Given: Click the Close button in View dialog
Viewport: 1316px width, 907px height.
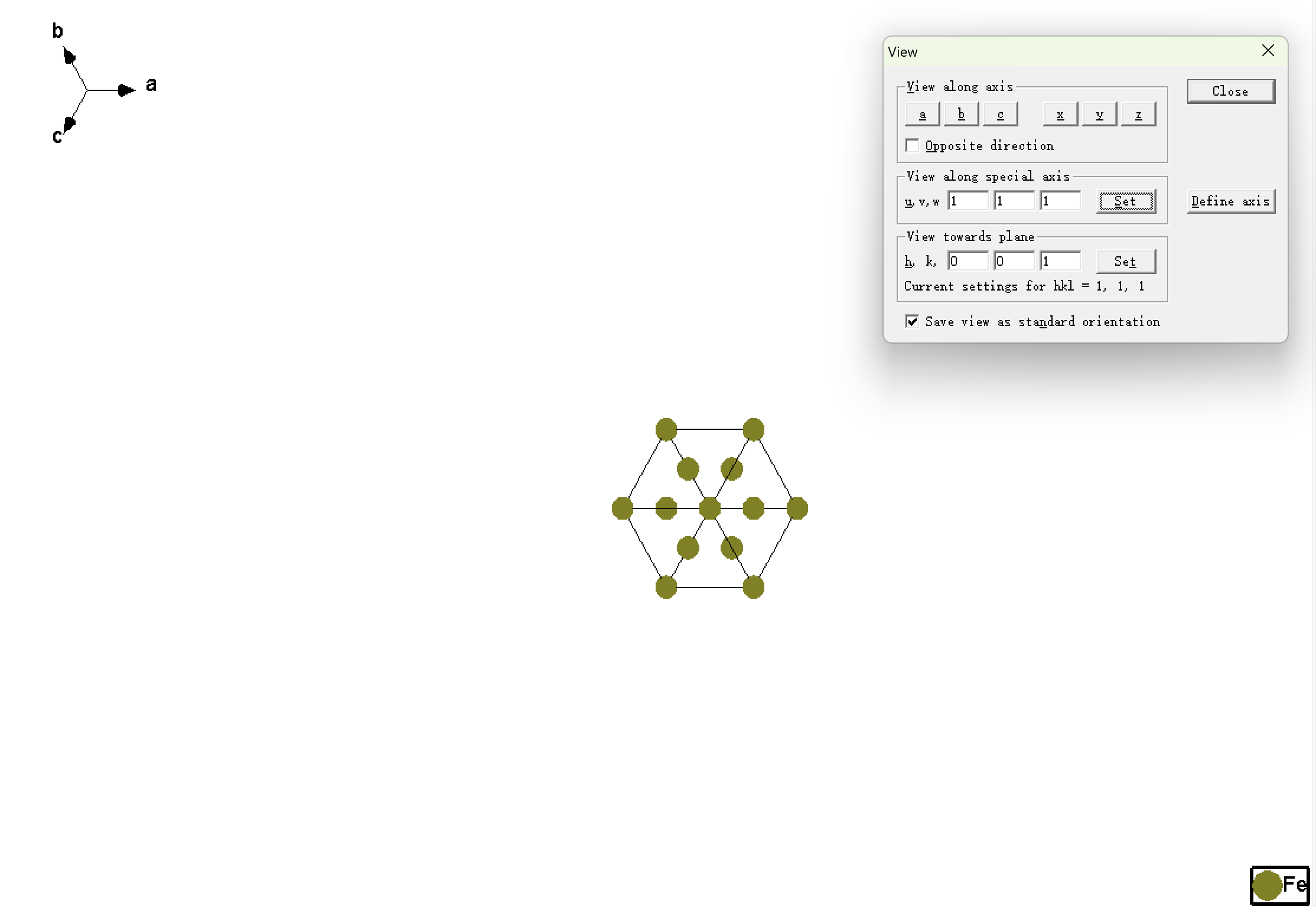Looking at the screenshot, I should point(1230,92).
